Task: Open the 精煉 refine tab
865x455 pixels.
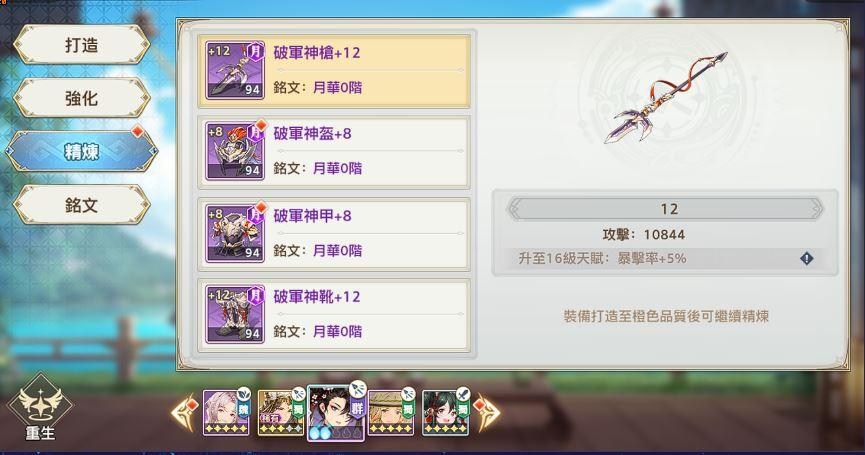Action: click(x=82, y=151)
